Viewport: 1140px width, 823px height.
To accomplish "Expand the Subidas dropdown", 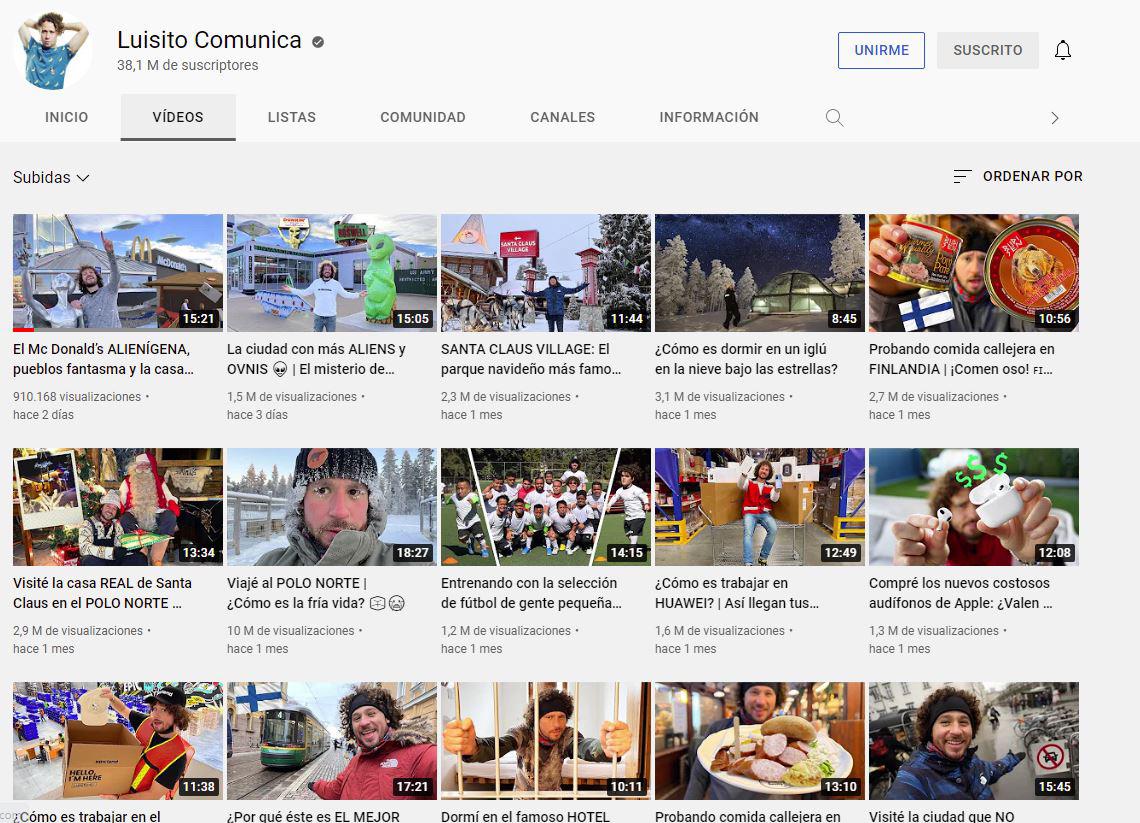I will click(51, 177).
